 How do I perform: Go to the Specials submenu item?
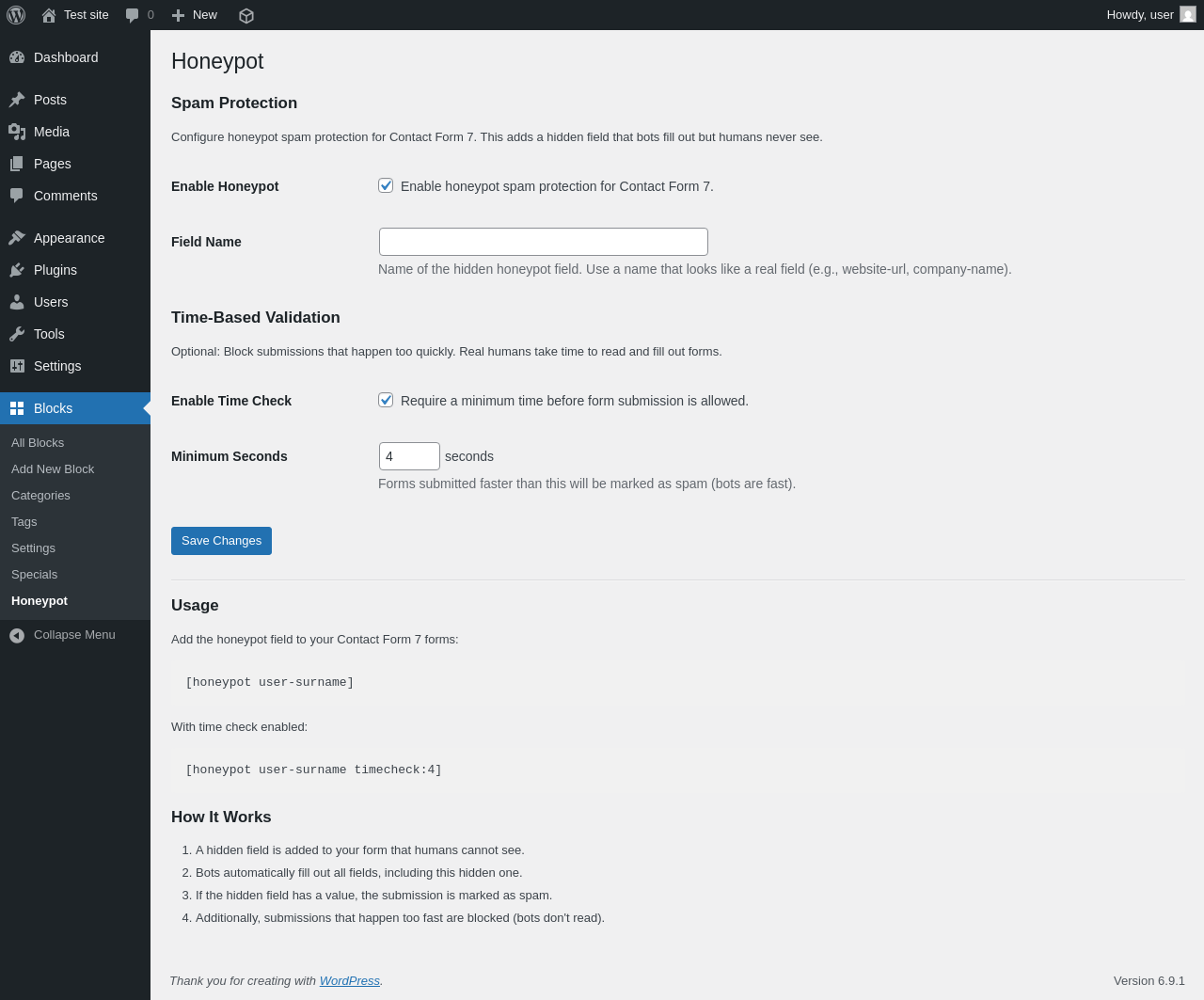(34, 575)
